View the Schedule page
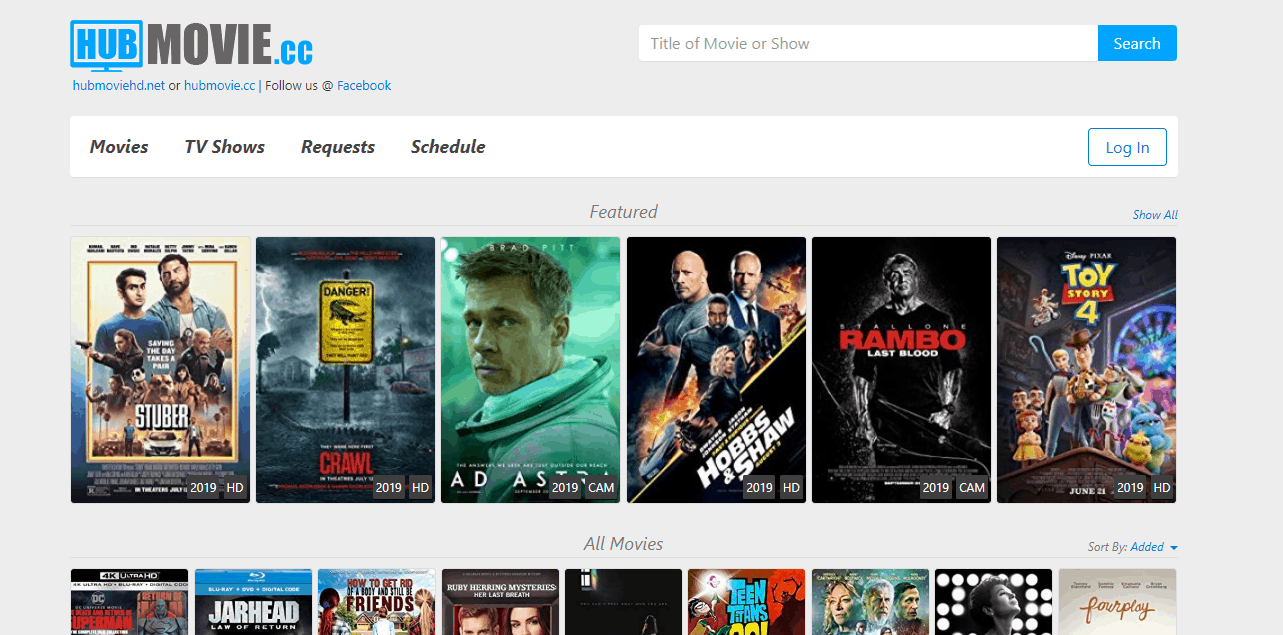The width and height of the screenshot is (1283, 635). tap(448, 147)
